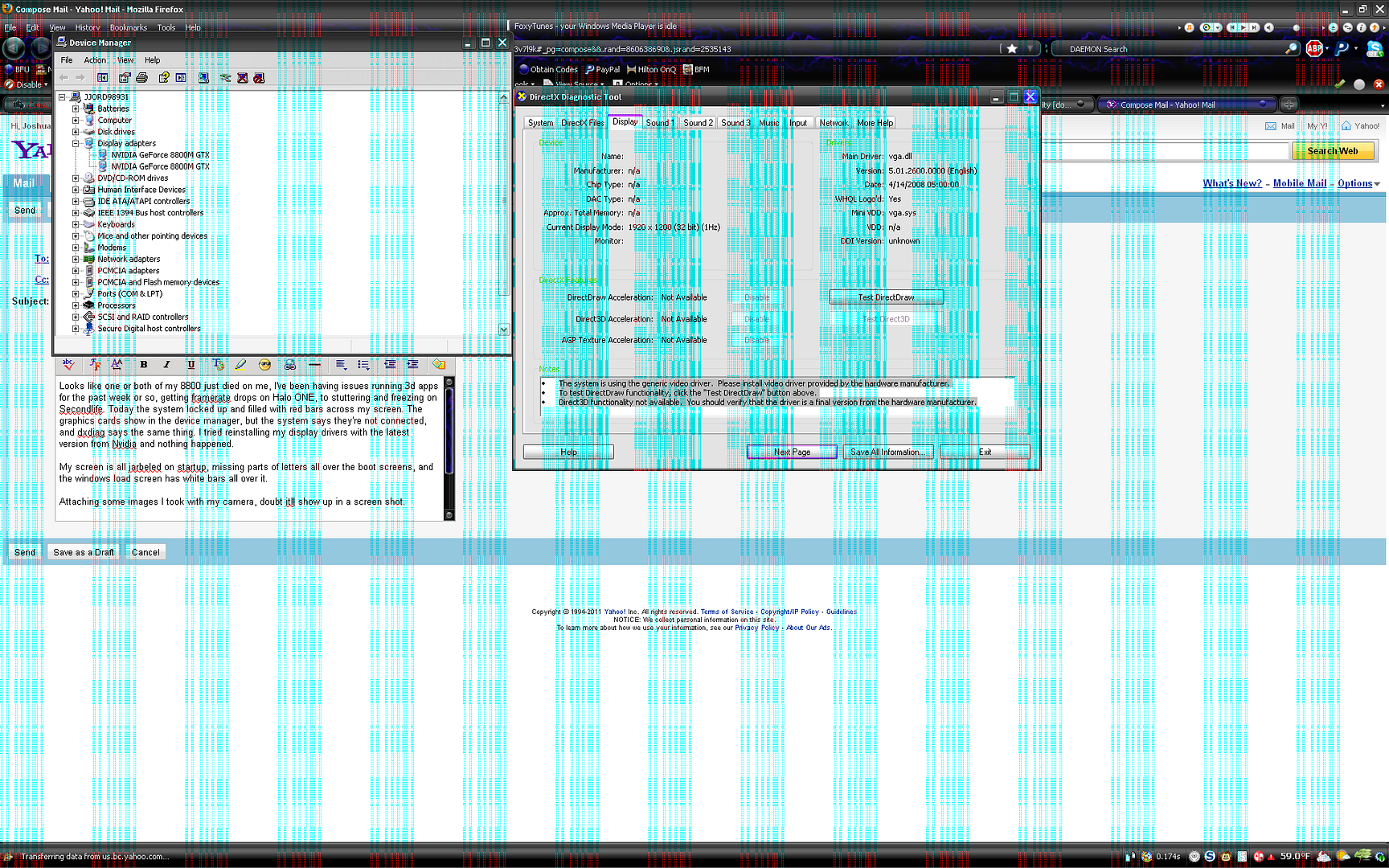This screenshot has width=1389, height=868.
Task: Insert emoticon using smiley icon
Action: pyautogui.click(x=264, y=365)
